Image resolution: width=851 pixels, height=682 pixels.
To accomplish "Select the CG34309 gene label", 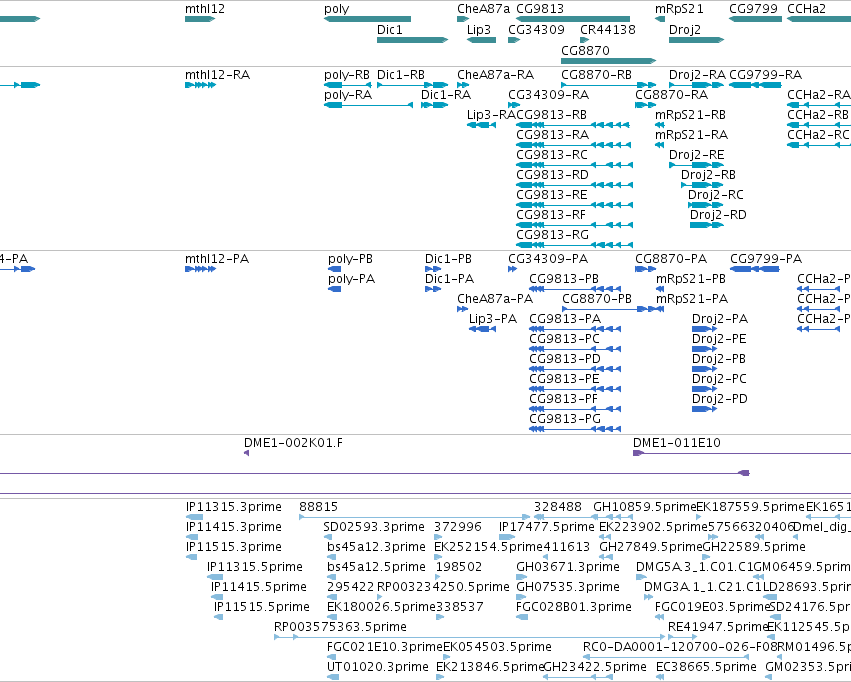I will 536,29.
